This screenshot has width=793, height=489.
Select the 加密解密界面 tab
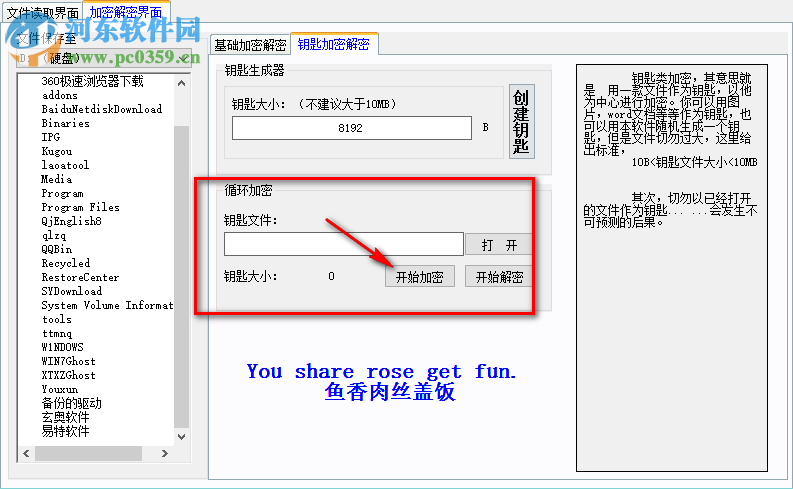tap(126, 11)
